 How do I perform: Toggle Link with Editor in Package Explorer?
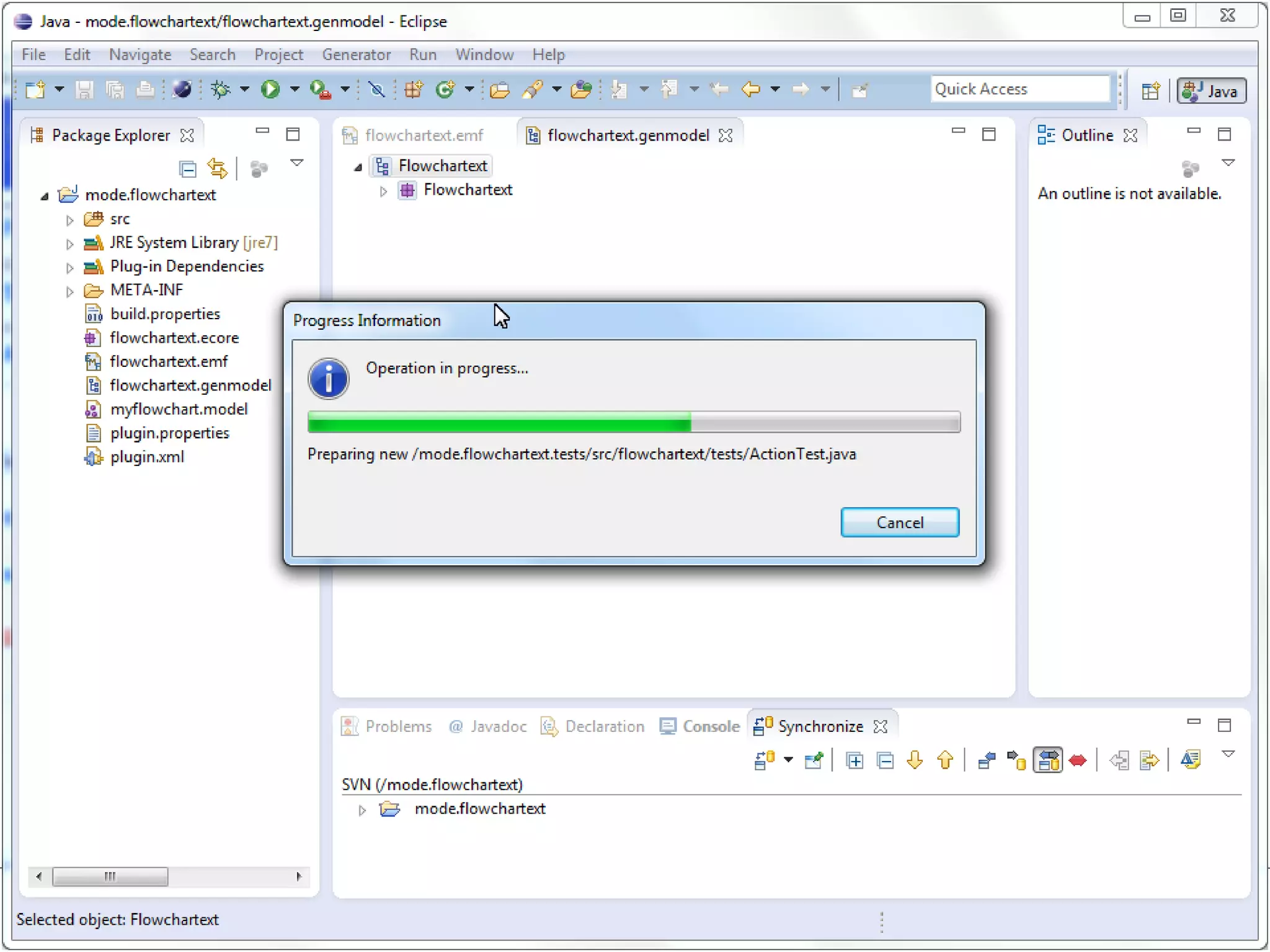218,169
